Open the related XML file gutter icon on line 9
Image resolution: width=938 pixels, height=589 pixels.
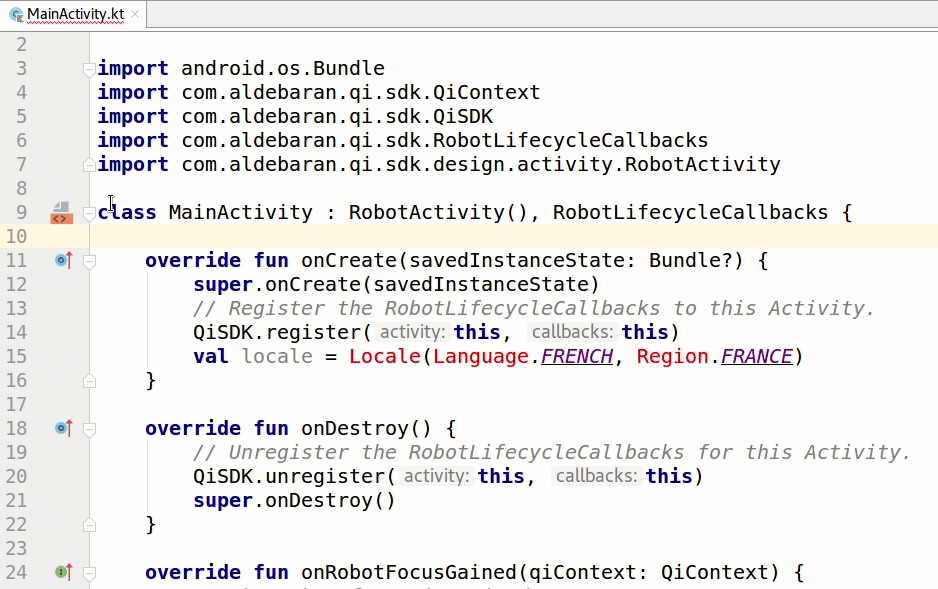(x=61, y=213)
